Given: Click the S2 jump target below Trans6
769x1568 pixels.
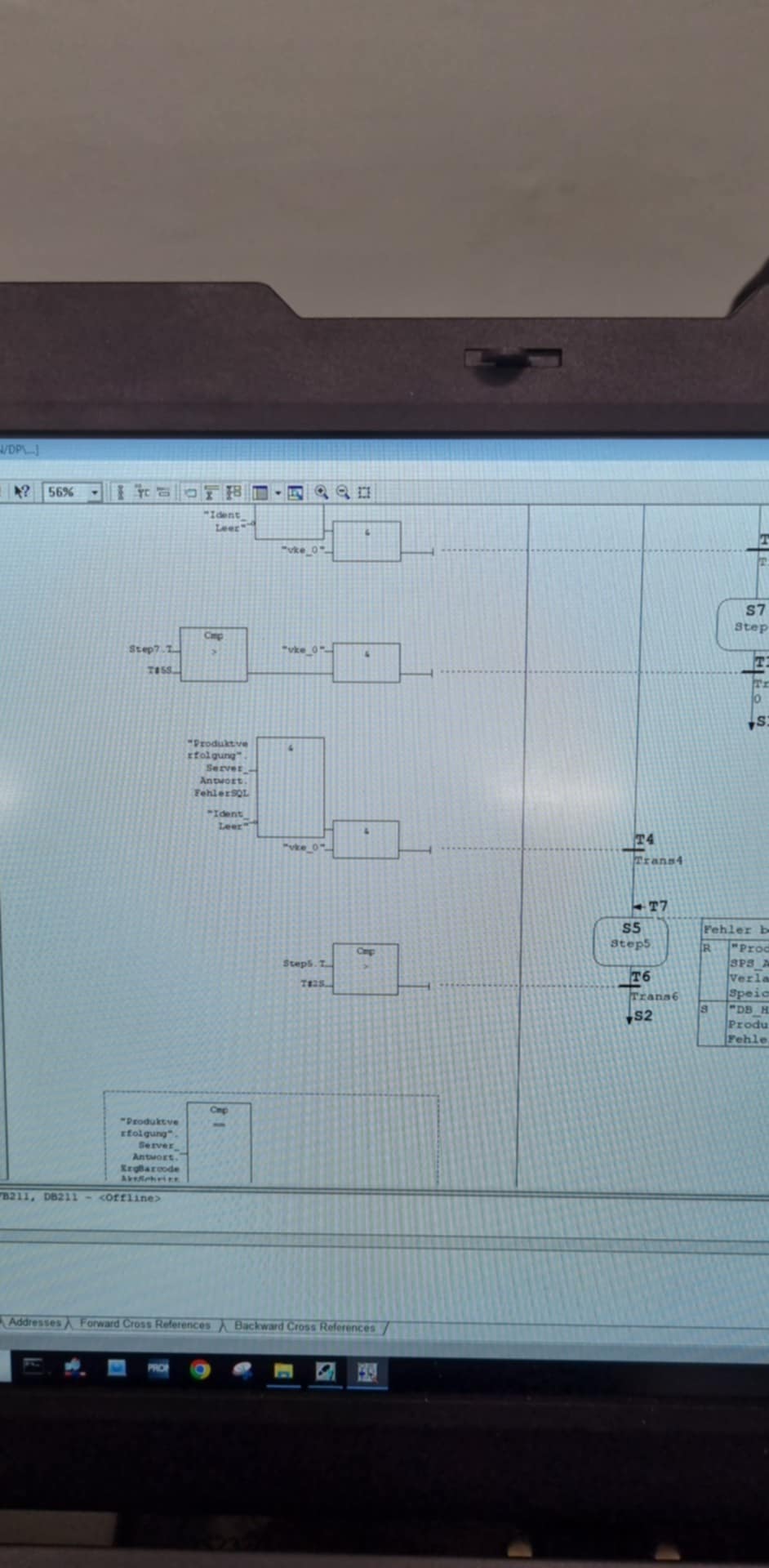Looking at the screenshot, I should (641, 1016).
